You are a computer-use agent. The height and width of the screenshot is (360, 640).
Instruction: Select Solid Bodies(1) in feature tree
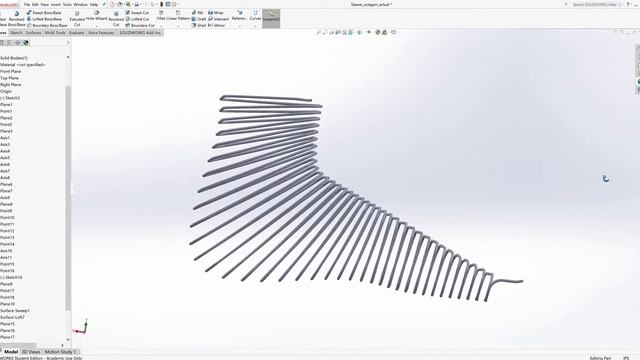[x=14, y=58]
